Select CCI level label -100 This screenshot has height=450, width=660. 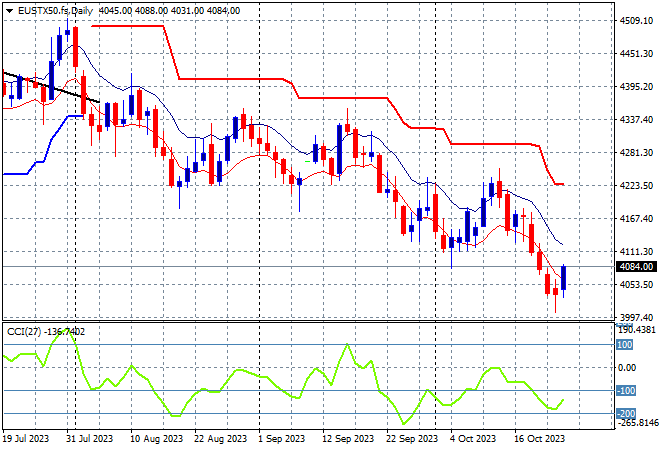[x=625, y=391]
